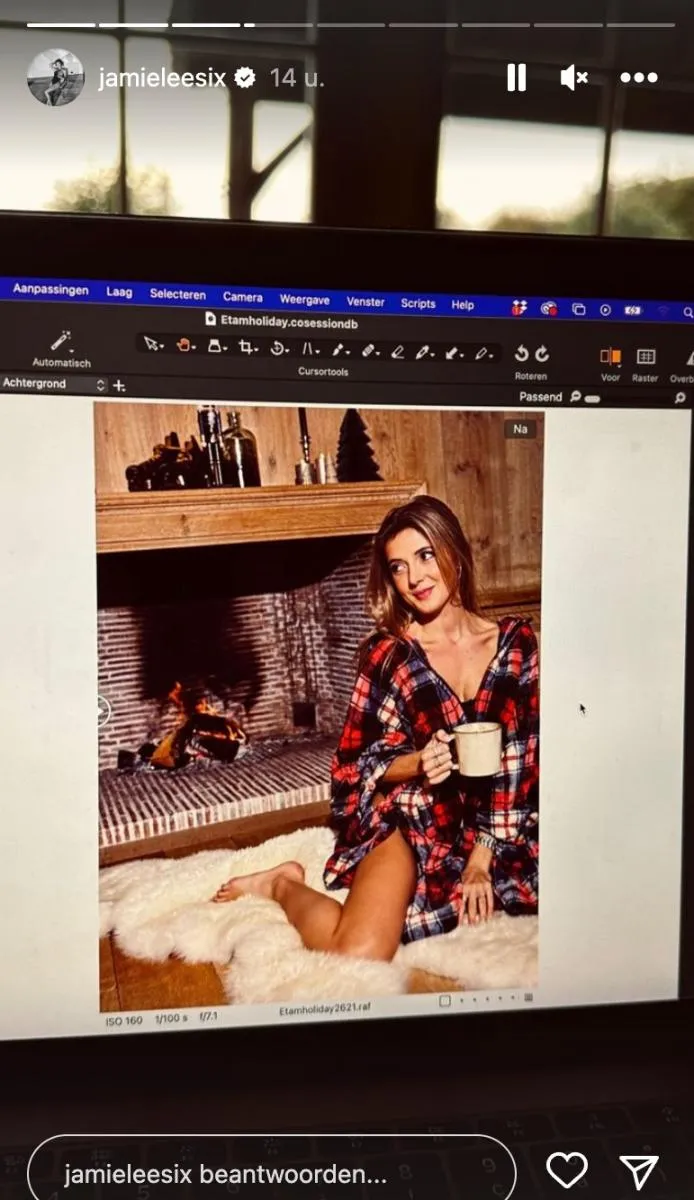
Task: Select the white balance picker tool
Action: [424, 352]
